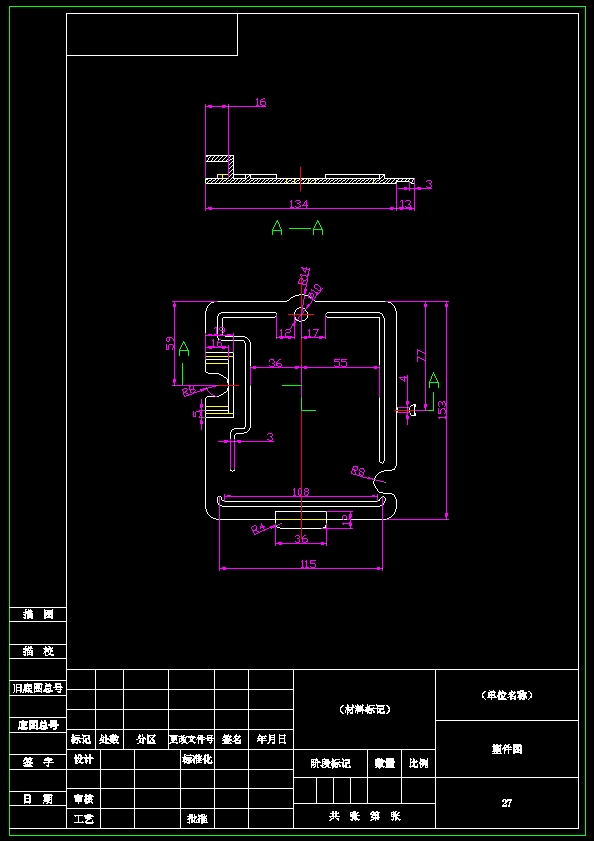Select the "年月日" header cell
The height and width of the screenshot is (841, 594).
pos(271,739)
